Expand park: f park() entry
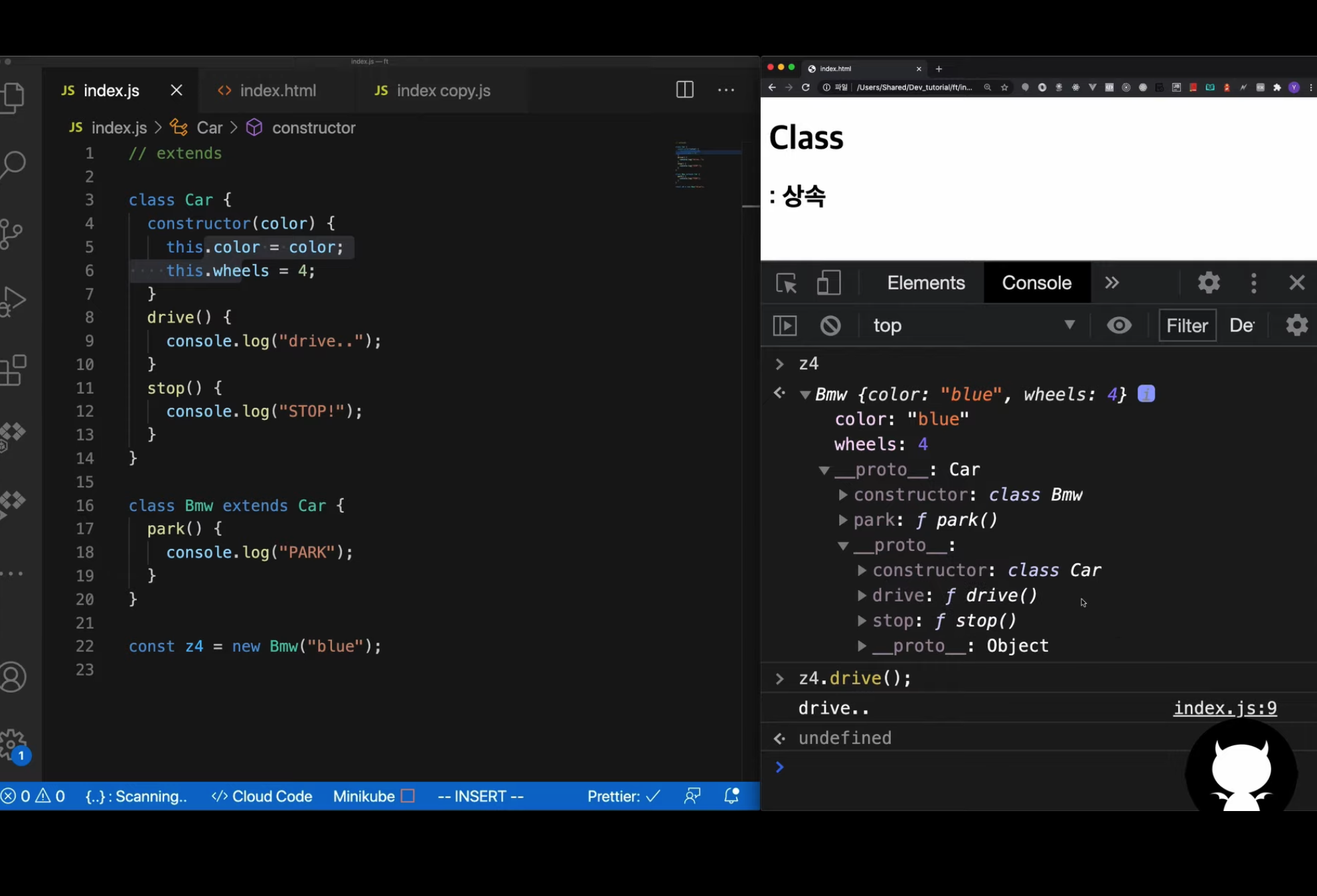The width and height of the screenshot is (1317, 896). coord(842,520)
